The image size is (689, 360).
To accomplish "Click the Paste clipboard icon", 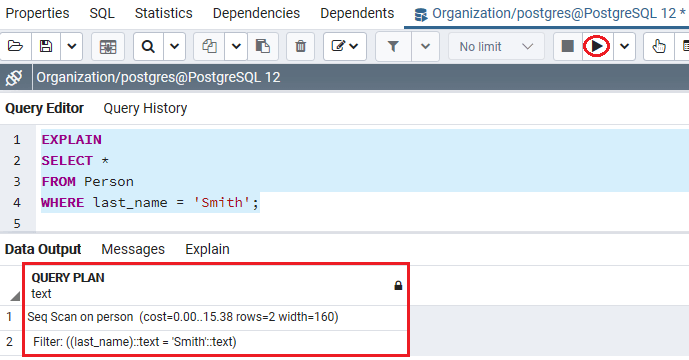I will pos(263,46).
